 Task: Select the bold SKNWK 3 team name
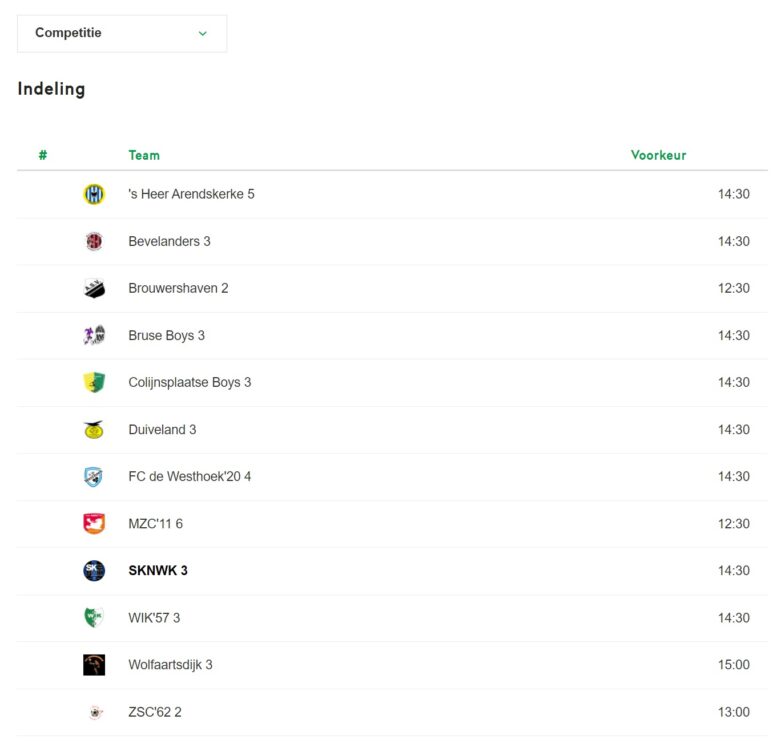(x=158, y=571)
